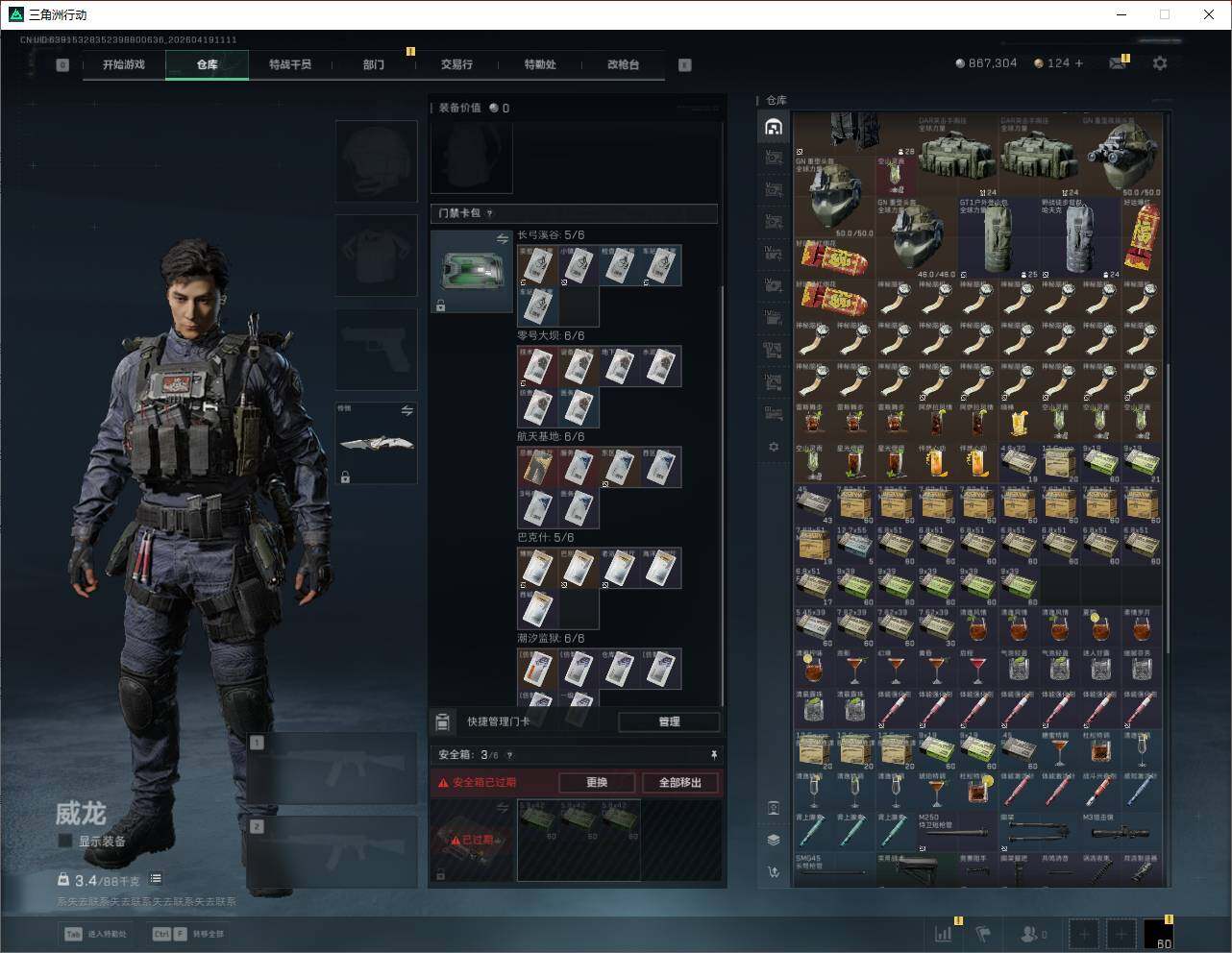1232x953 pixels.
Task: Add premium currency next to 124
Action: click(1079, 63)
